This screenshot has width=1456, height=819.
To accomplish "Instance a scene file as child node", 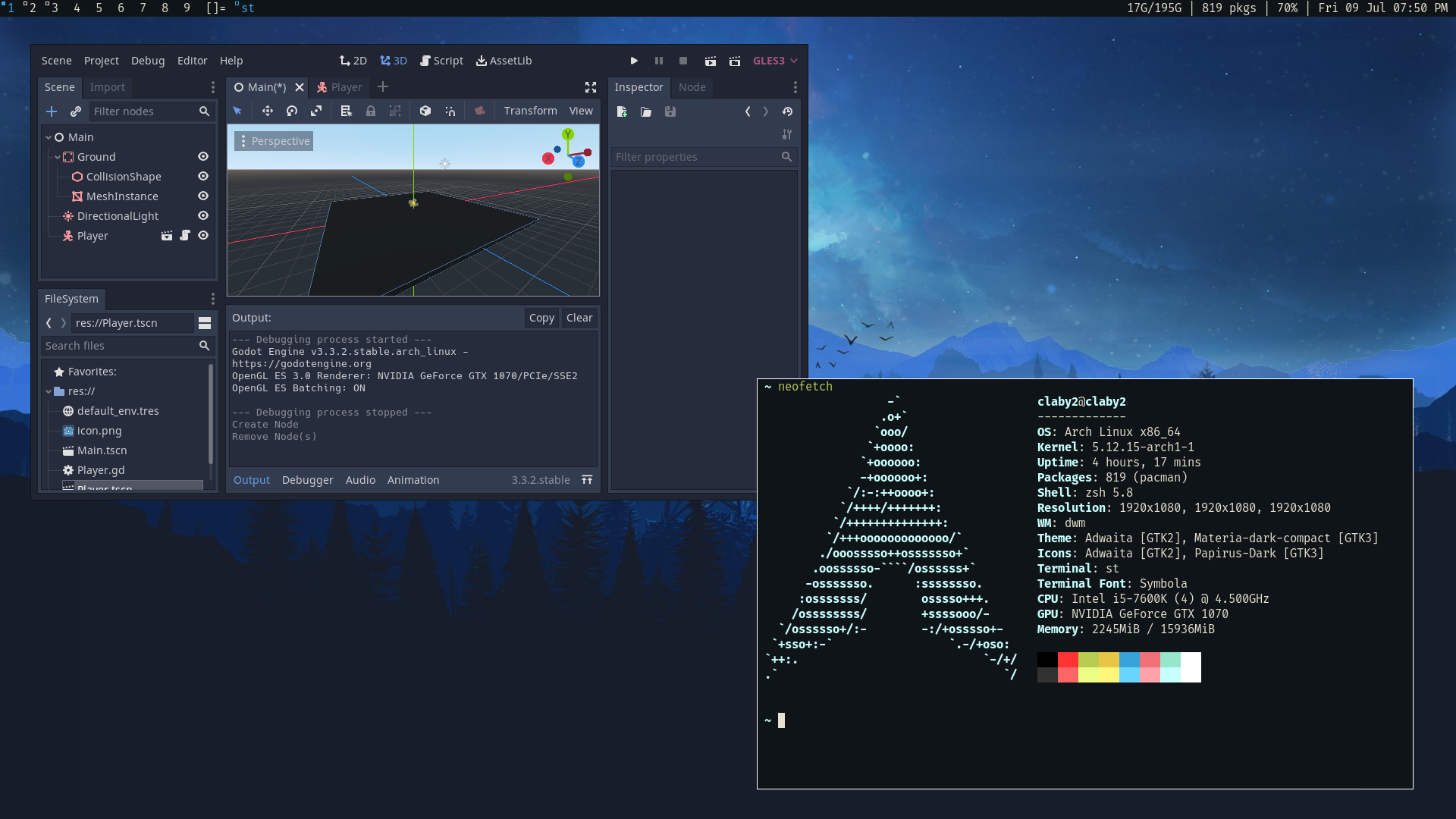I will click(76, 111).
